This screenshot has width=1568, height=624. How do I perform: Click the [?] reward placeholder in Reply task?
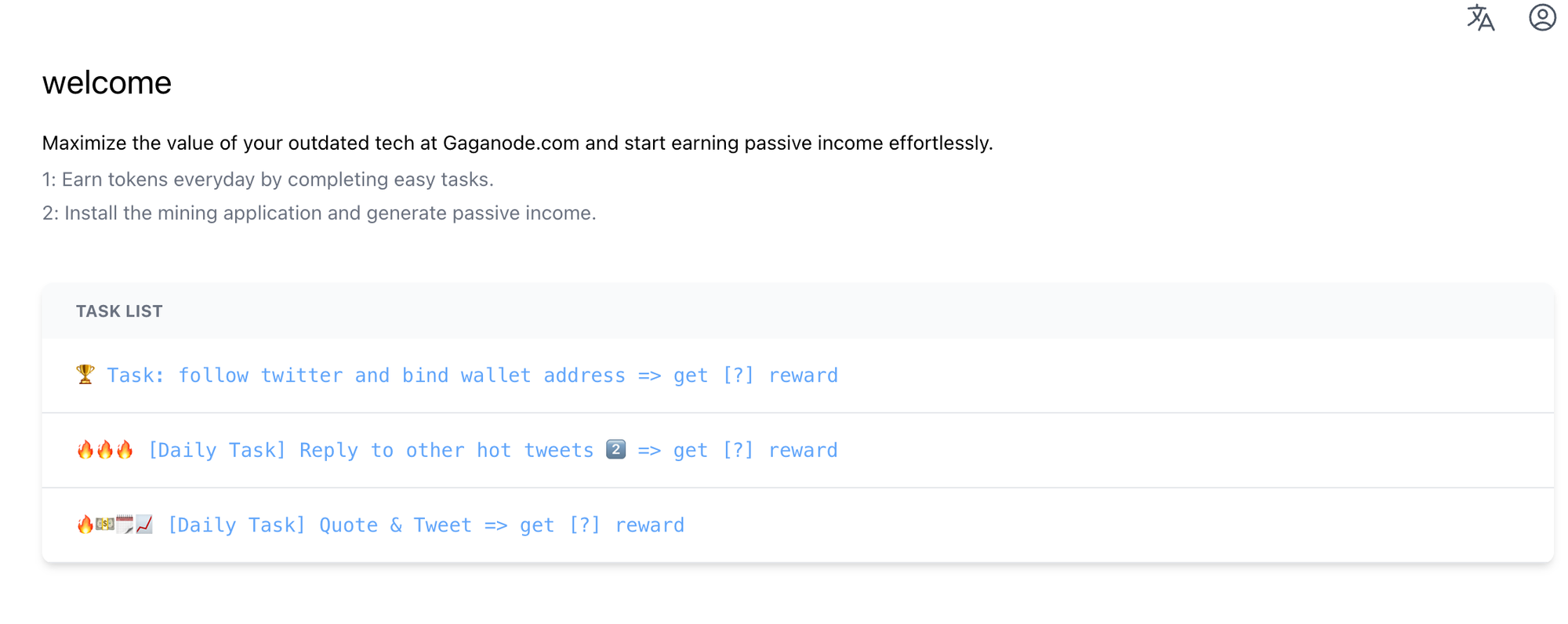(x=738, y=451)
